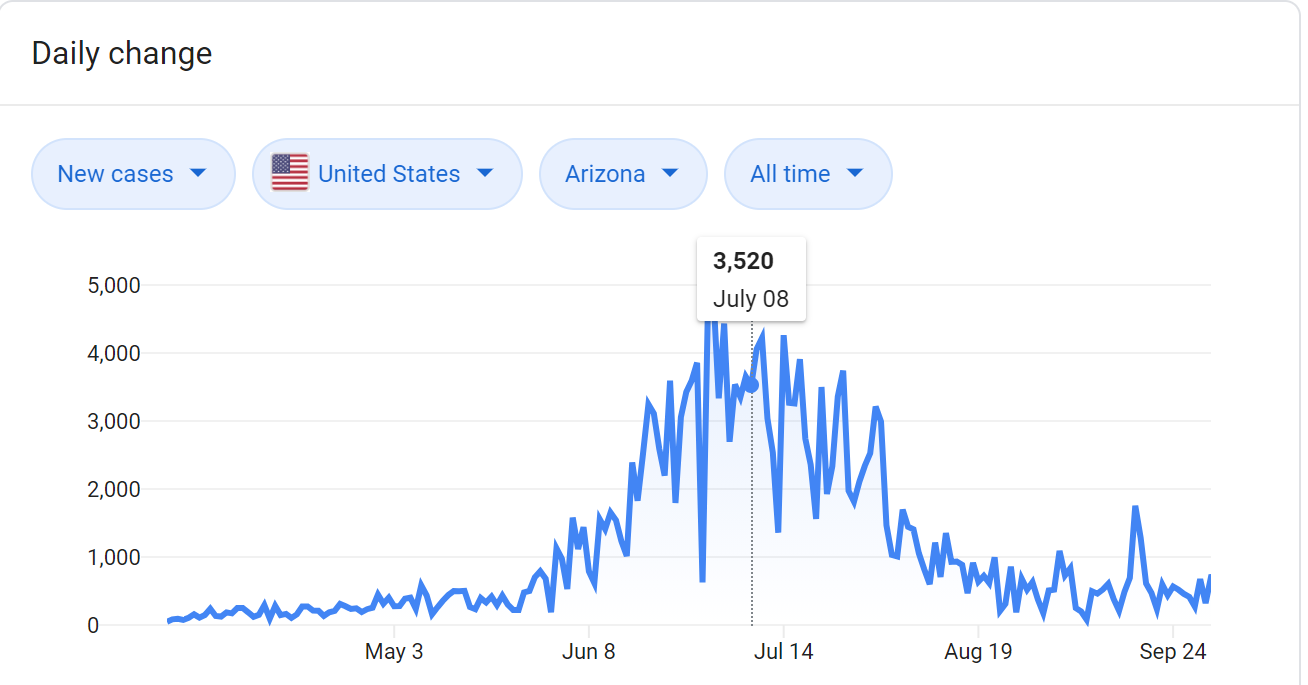Click the Jul 14 date axis label
Viewport: 1308px width, 685px height.
pyautogui.click(x=783, y=652)
